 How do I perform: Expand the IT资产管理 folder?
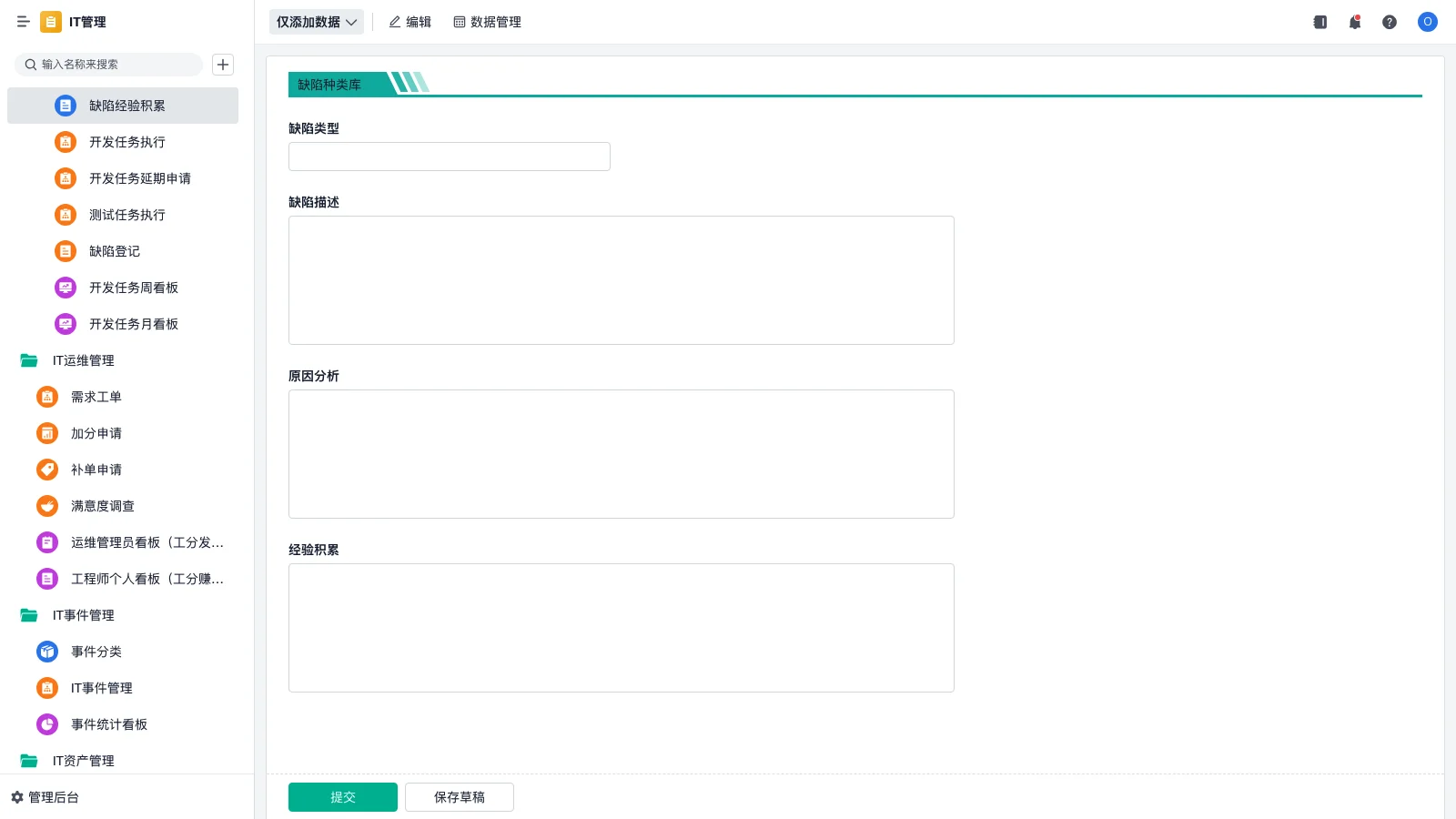tap(29, 761)
